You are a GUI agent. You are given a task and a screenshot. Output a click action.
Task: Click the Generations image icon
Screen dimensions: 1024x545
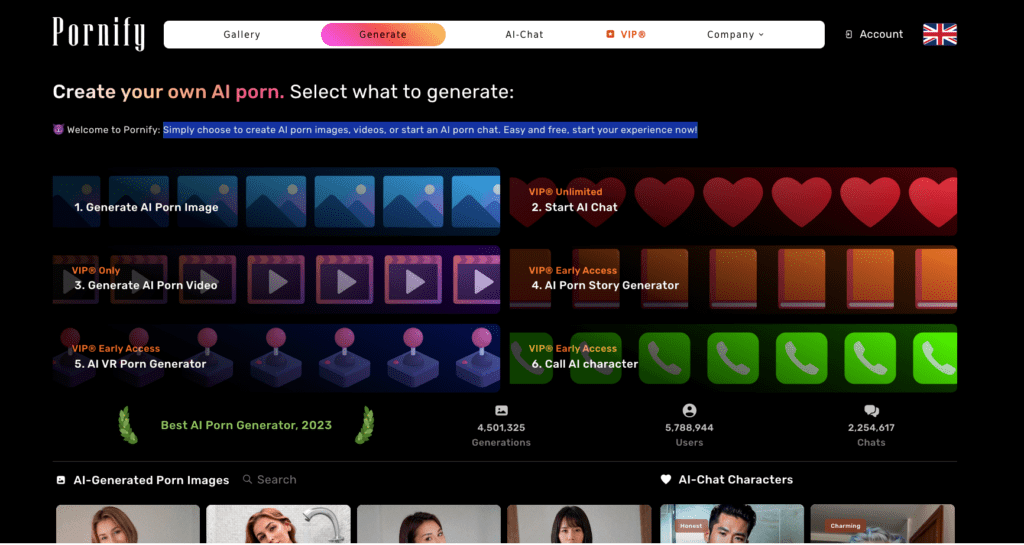(x=502, y=411)
